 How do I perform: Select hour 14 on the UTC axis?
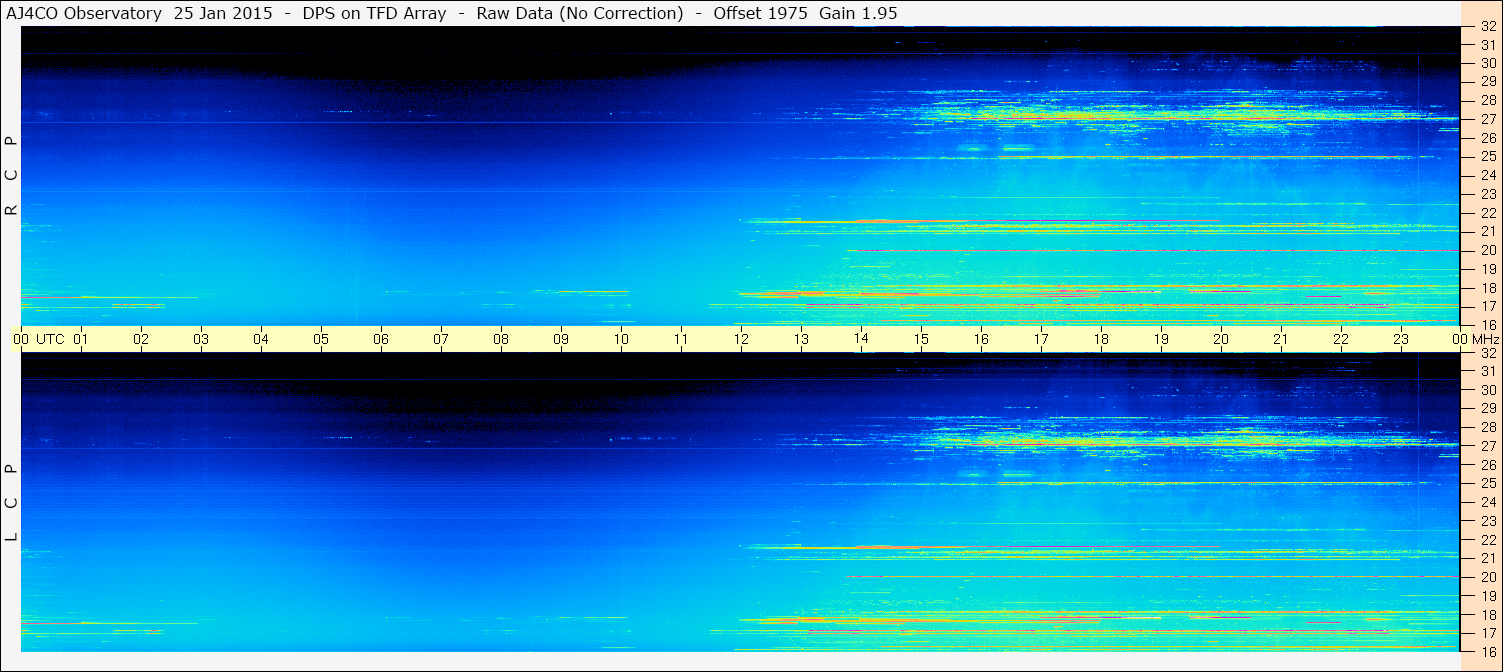click(861, 339)
